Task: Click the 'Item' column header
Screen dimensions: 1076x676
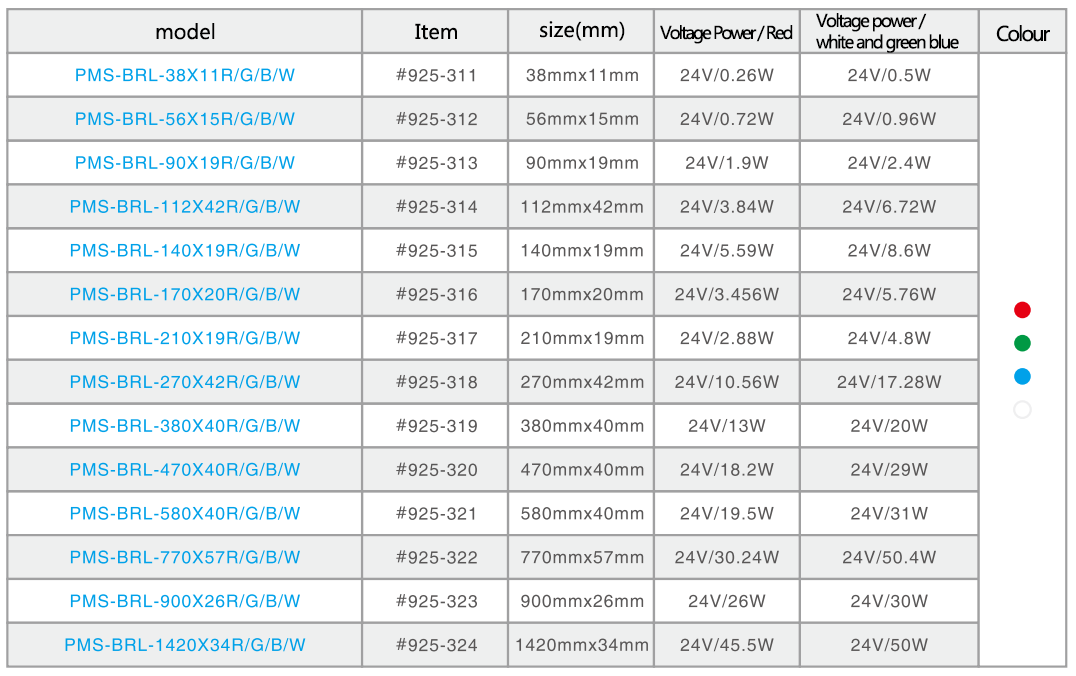Action: 436,32
